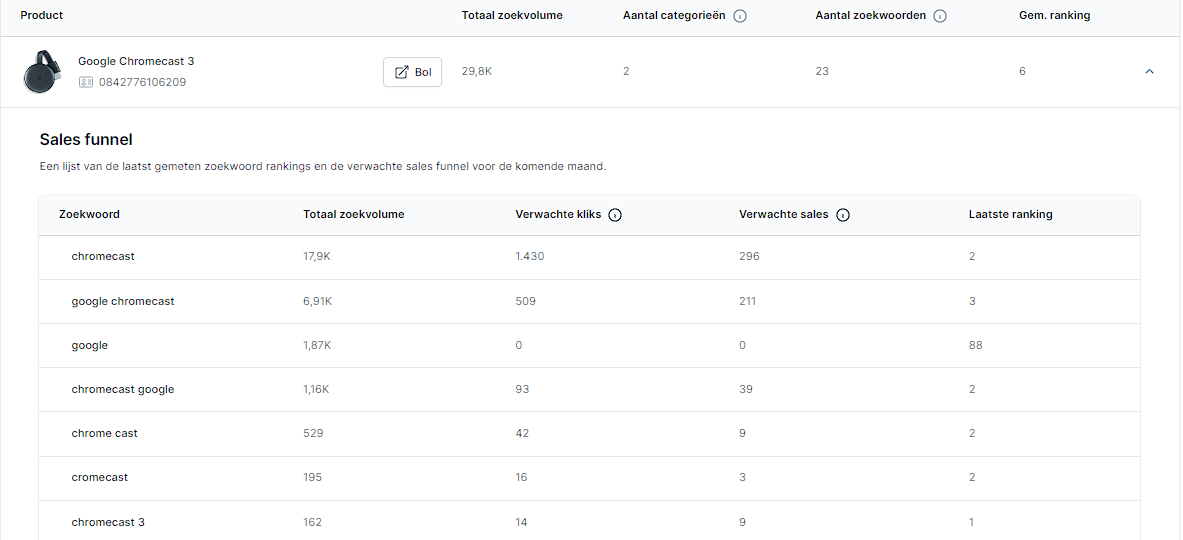The height and width of the screenshot is (540, 1183).
Task: Click the 6,91K search volume cell
Action: pyautogui.click(x=318, y=301)
